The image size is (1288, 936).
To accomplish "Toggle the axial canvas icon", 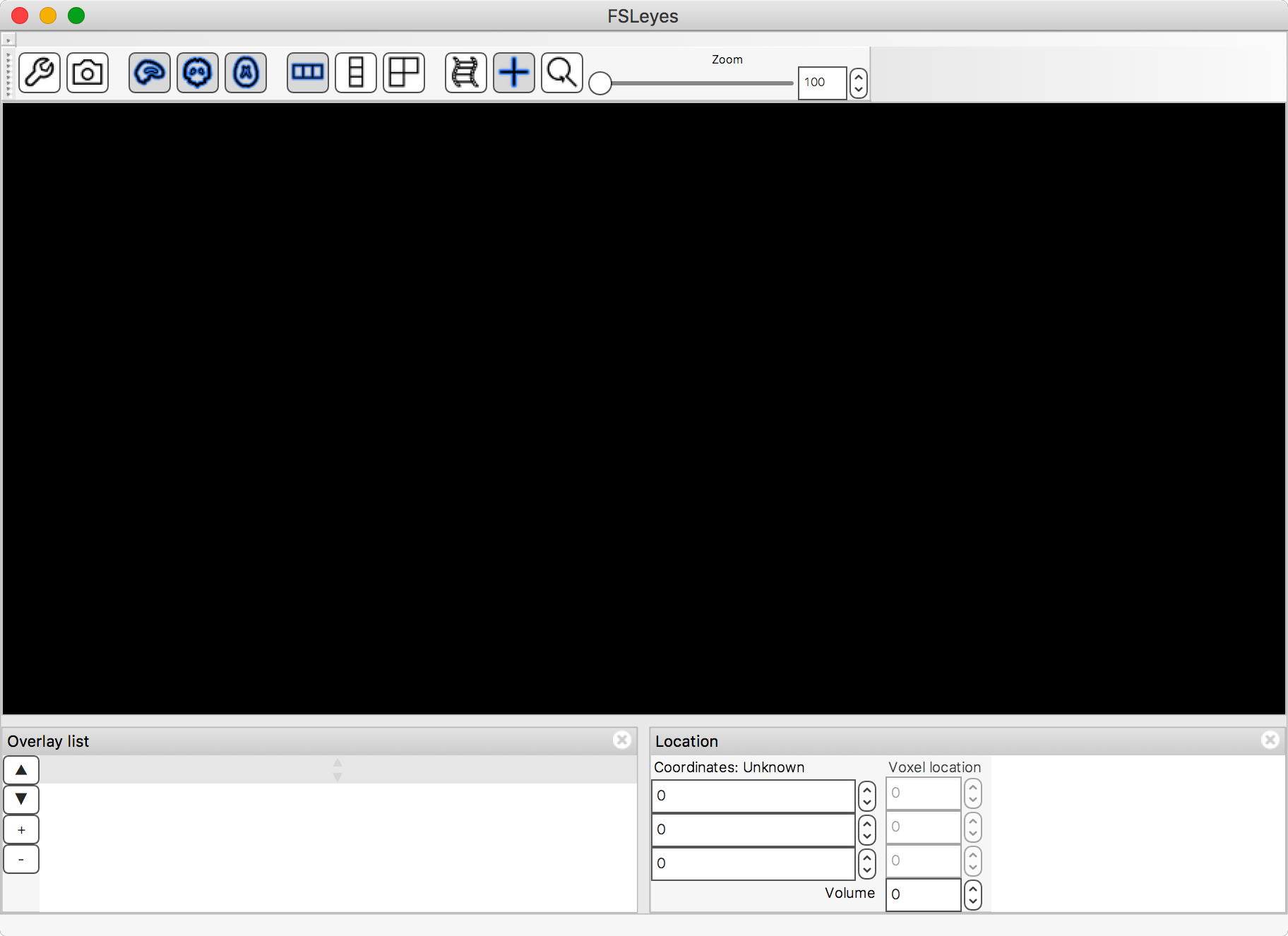I will pyautogui.click(x=245, y=73).
